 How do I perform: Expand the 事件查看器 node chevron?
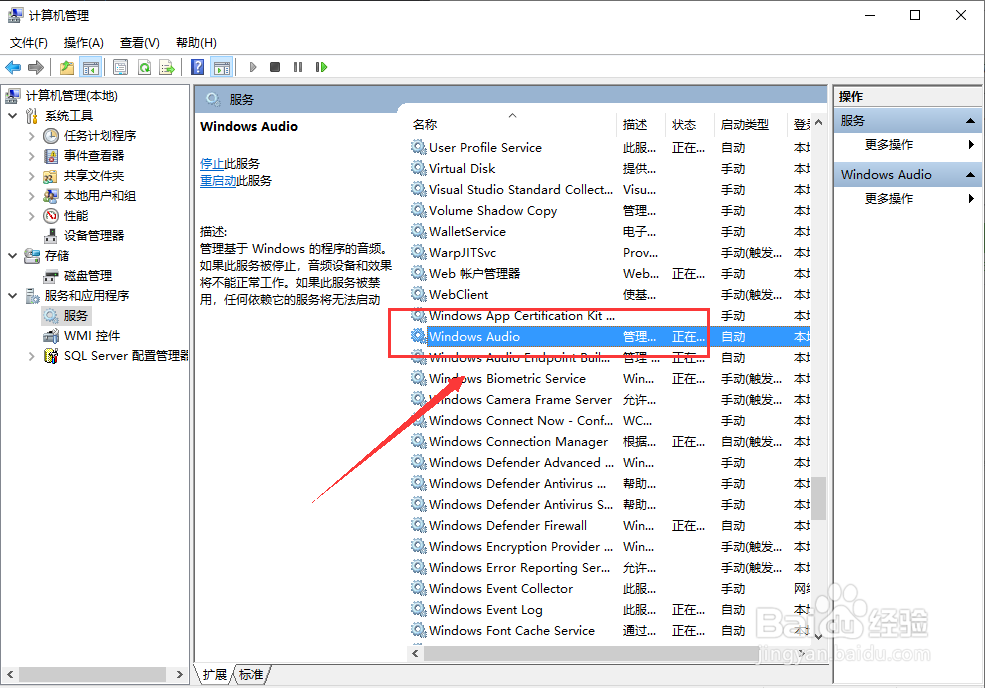pyautogui.click(x=31, y=156)
